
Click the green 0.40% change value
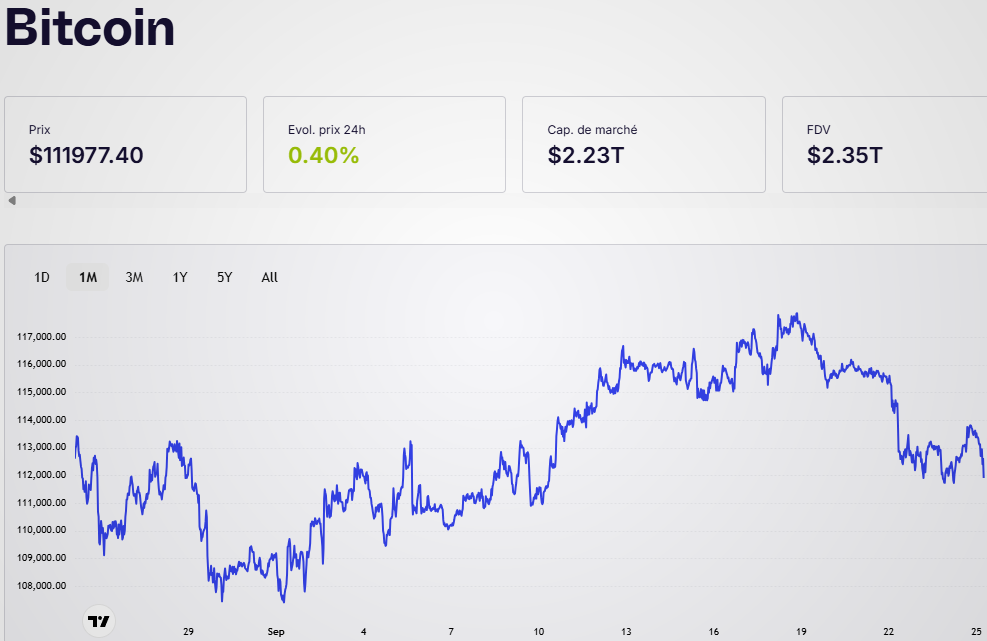tap(323, 156)
